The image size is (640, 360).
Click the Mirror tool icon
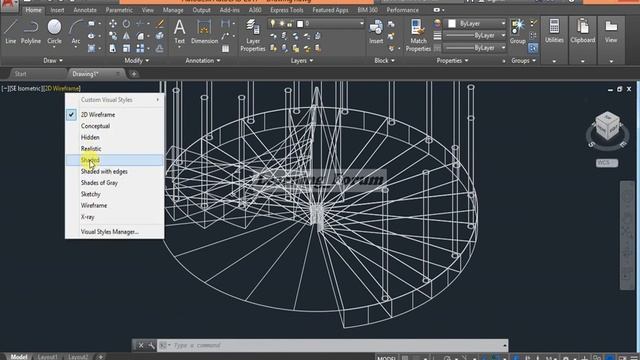click(127, 36)
